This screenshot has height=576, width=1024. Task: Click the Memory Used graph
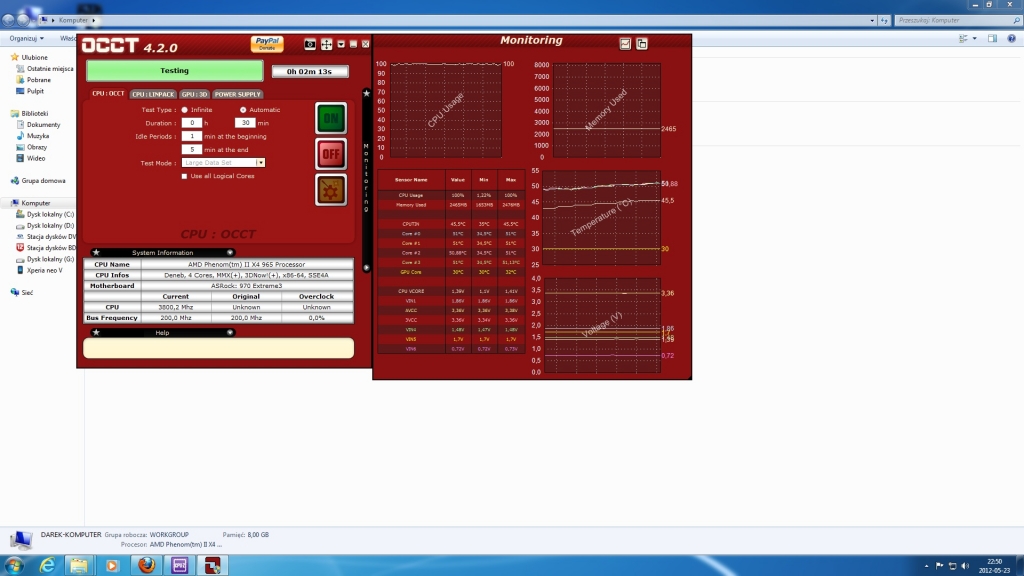pyautogui.click(x=607, y=110)
